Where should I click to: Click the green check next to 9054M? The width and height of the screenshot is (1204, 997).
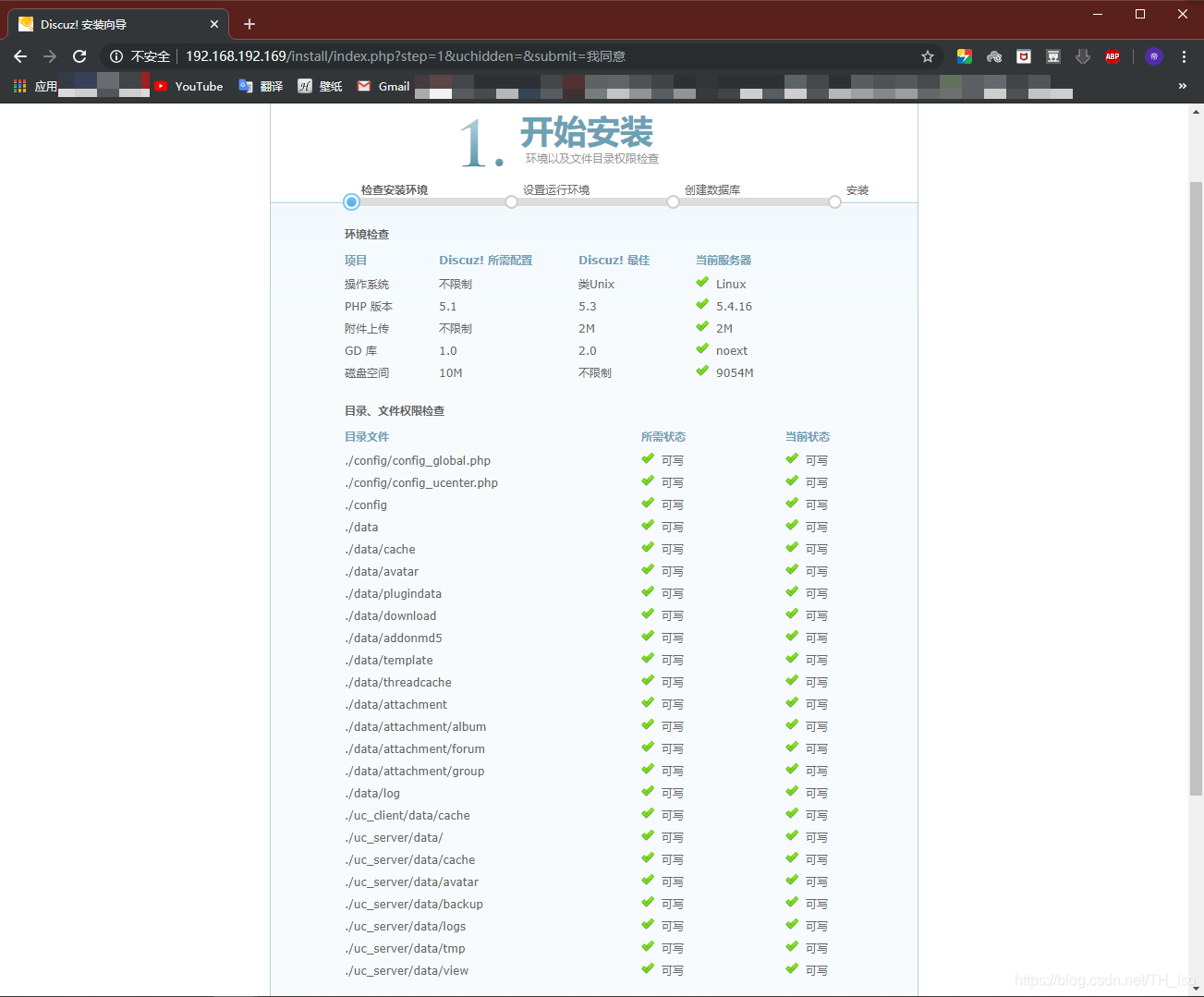pos(702,371)
